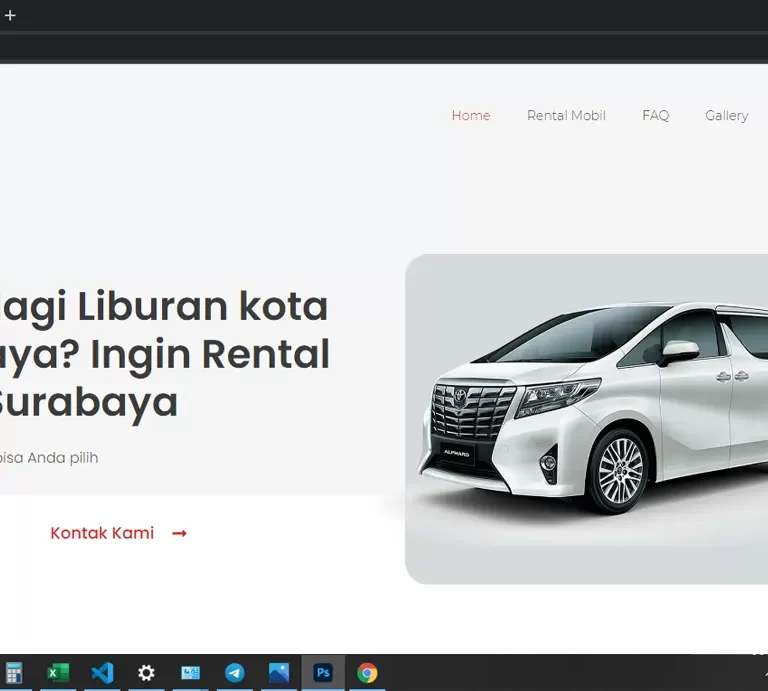The image size is (768, 691).
Task: Click the 'bisa Anda pilih' subtitle text
Action: 48,458
